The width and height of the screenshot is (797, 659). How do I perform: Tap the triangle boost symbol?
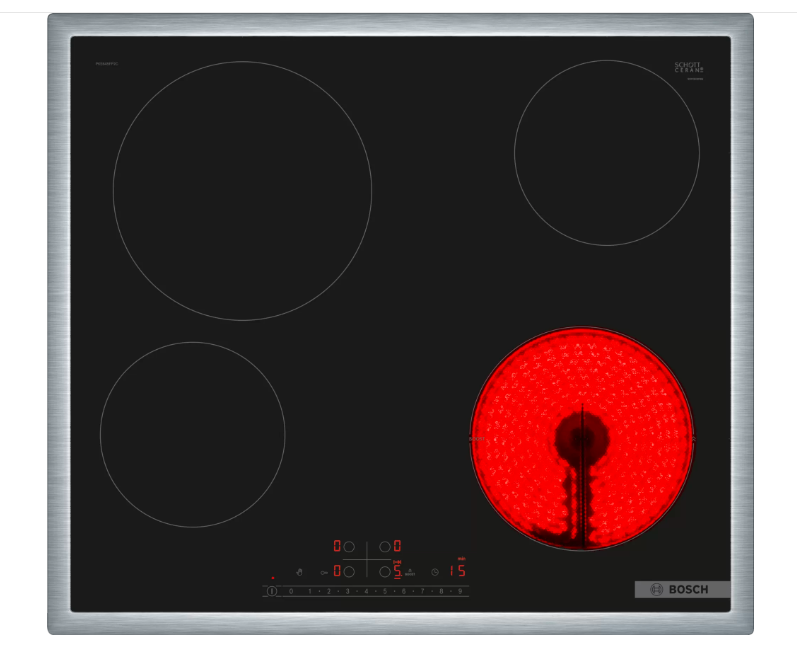(x=410, y=572)
